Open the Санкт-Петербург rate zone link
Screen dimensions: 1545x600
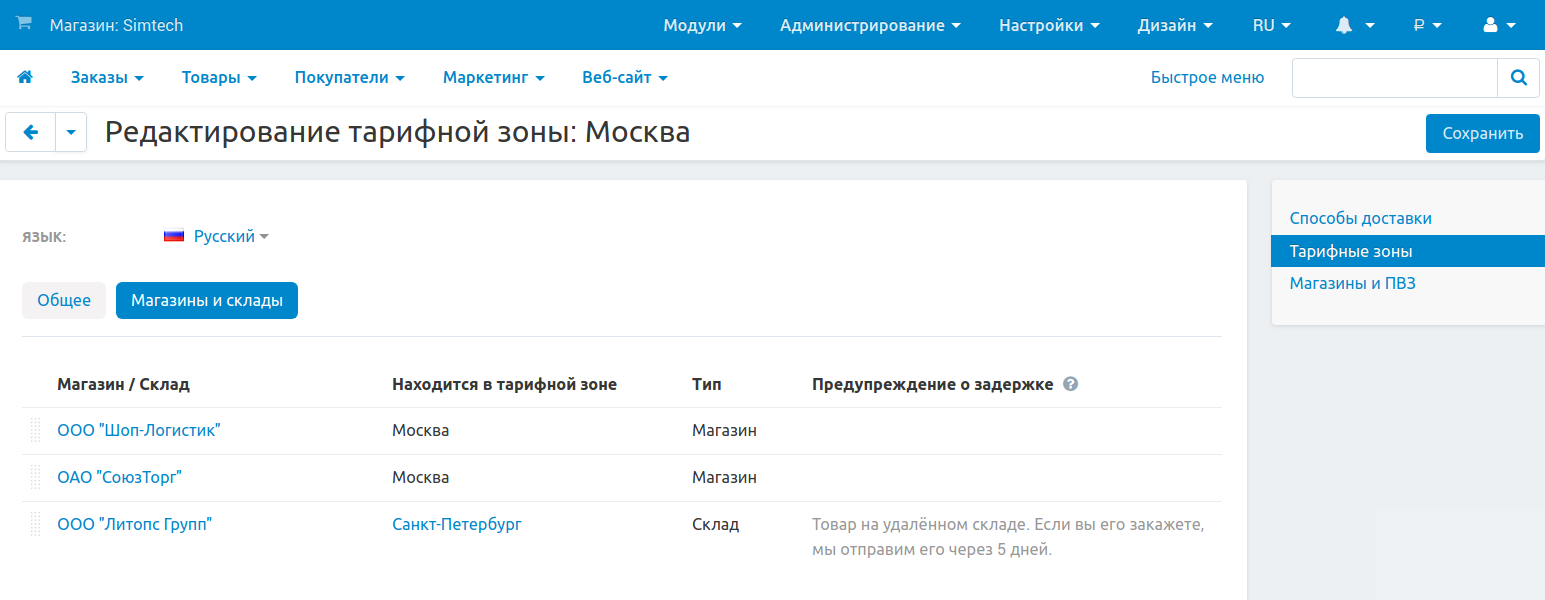coord(457,524)
